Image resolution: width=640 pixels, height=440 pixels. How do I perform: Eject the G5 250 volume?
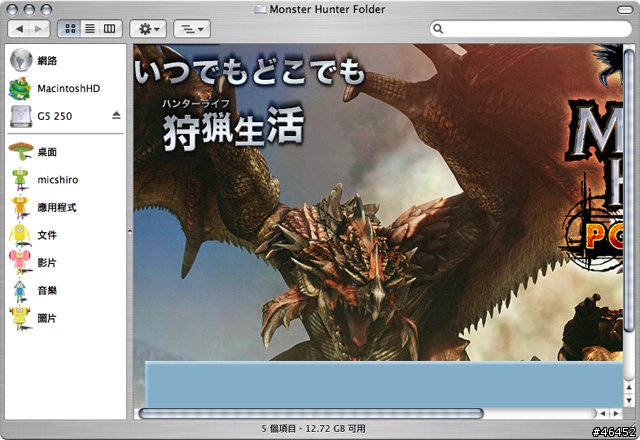coord(116,116)
